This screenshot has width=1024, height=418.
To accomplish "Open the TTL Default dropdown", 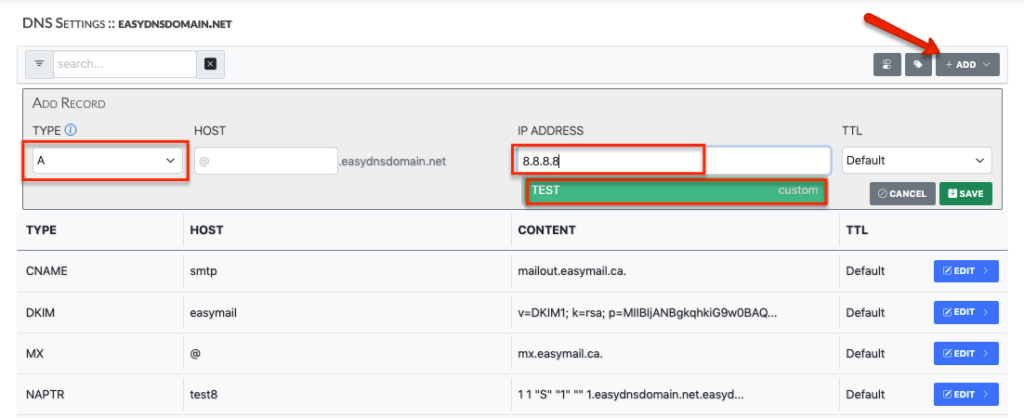I will [916, 160].
